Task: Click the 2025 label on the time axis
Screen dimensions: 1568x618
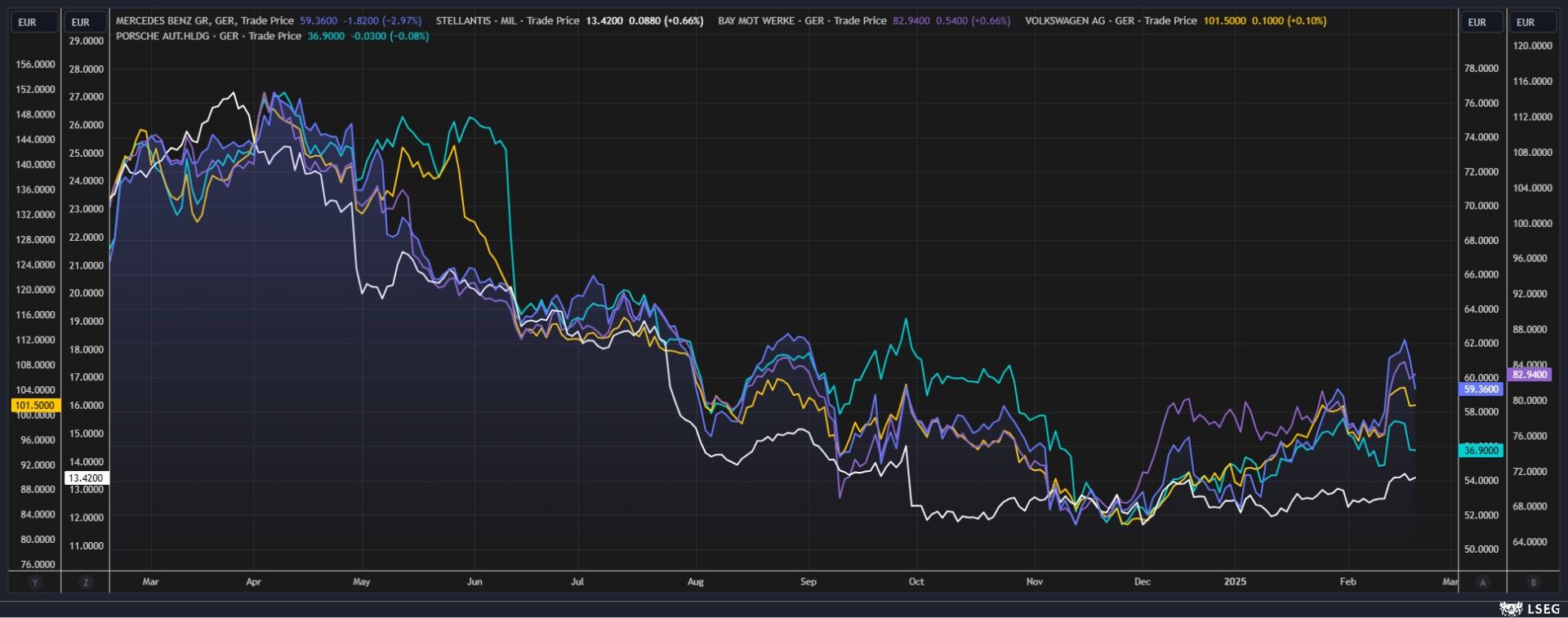Action: pyautogui.click(x=1235, y=582)
